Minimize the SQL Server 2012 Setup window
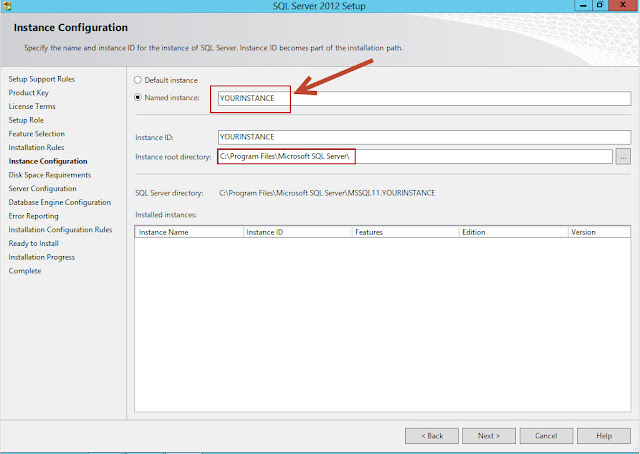Viewport: 640px width, 454px height. 583,5
